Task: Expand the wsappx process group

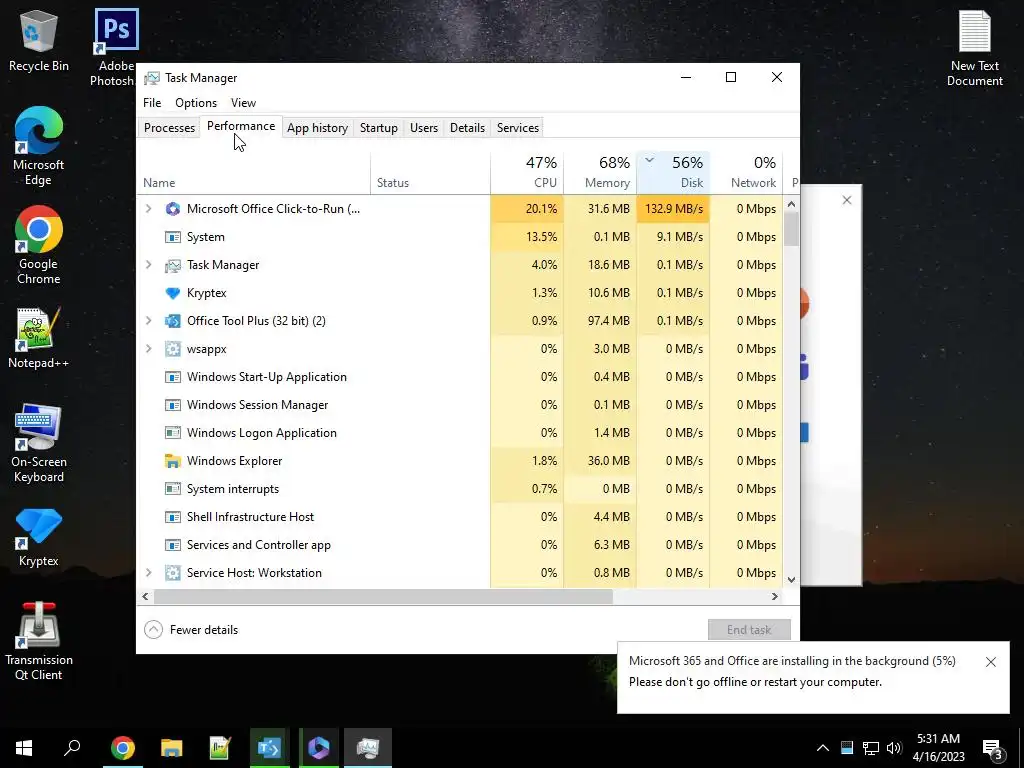Action: pos(148,349)
